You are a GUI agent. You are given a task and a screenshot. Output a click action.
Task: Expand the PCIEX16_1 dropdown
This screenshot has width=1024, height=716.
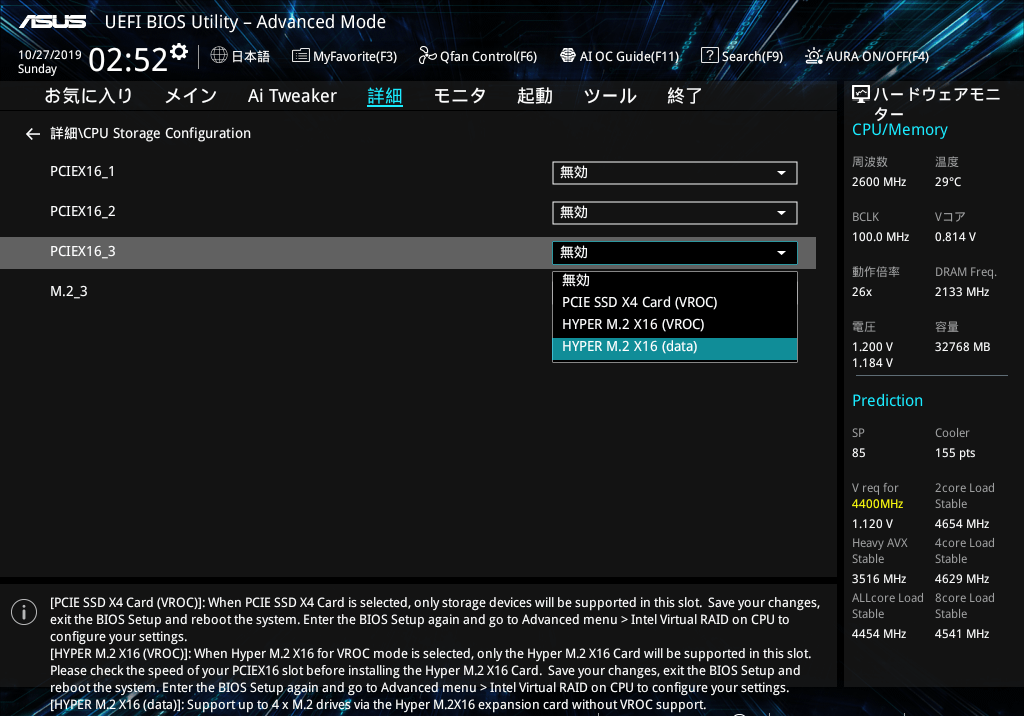tap(675, 173)
